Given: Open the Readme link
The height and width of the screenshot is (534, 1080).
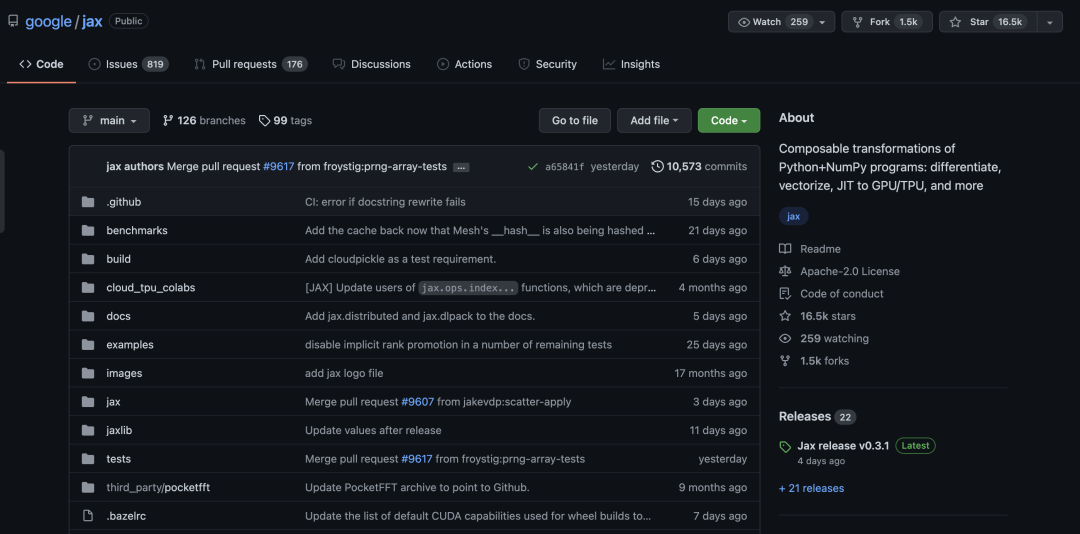Looking at the screenshot, I should point(810,249).
